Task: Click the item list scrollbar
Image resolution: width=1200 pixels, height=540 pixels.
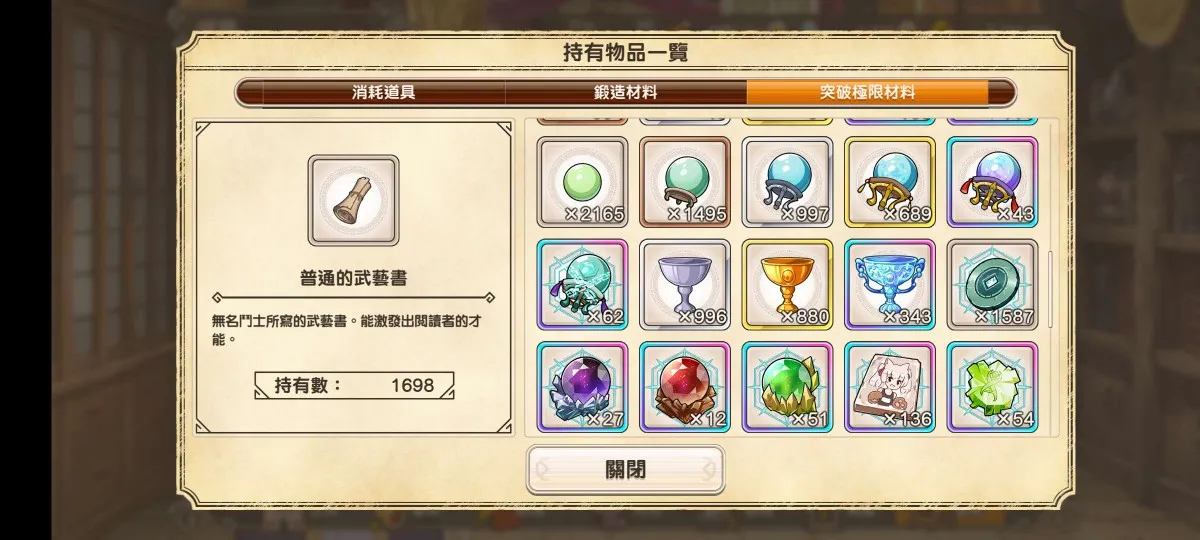Action: click(x=1049, y=277)
